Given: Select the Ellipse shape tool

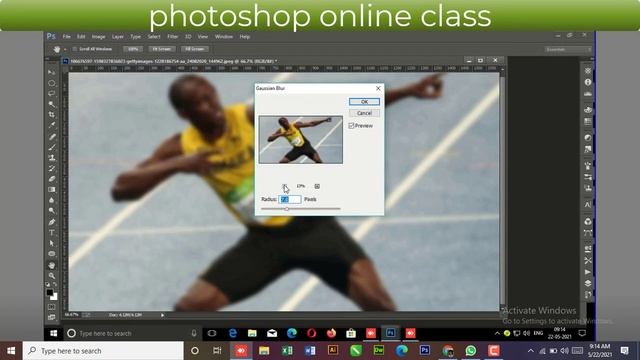Looking at the screenshot, I should 51,254.
